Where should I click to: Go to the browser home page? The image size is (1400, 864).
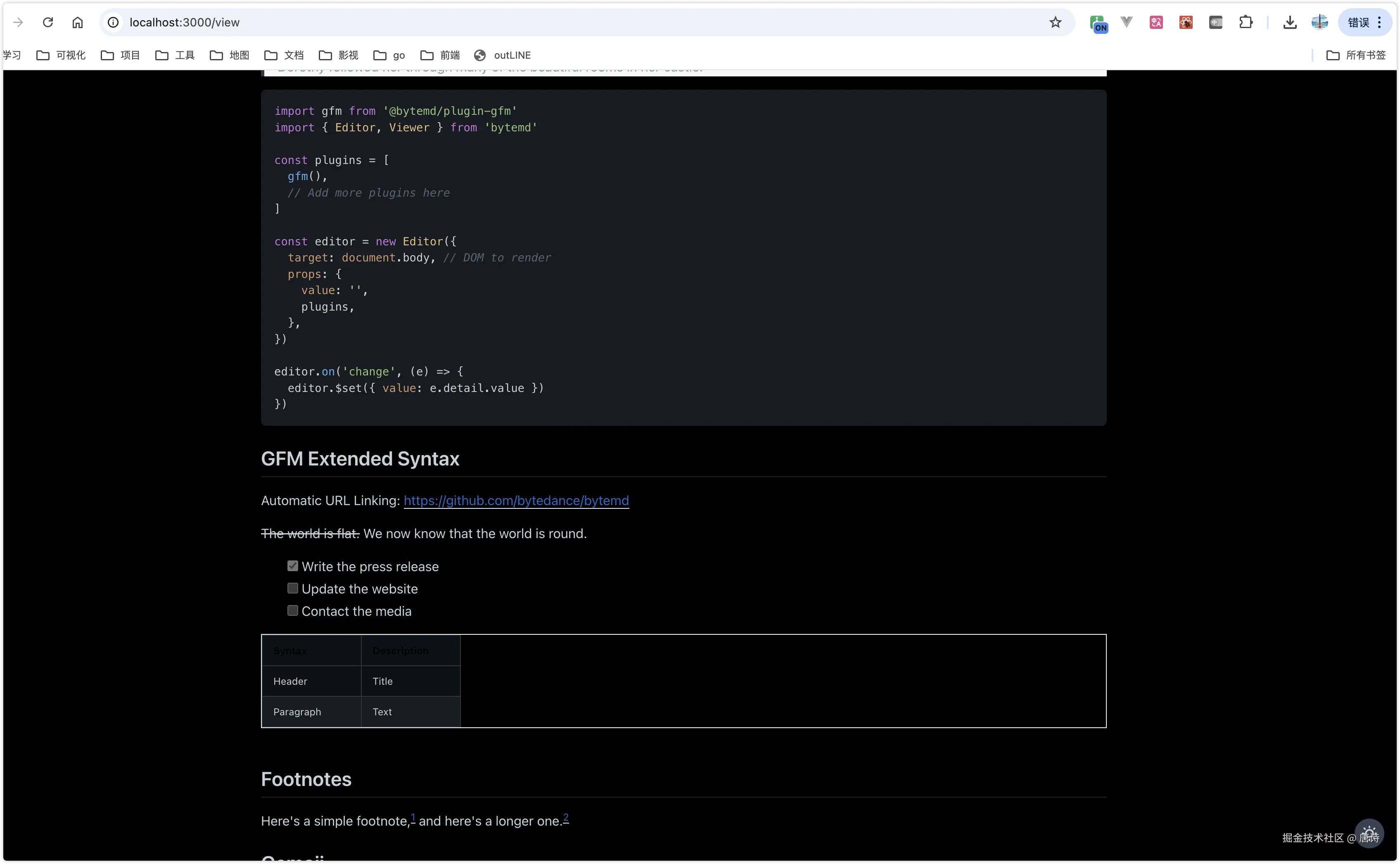(78, 22)
